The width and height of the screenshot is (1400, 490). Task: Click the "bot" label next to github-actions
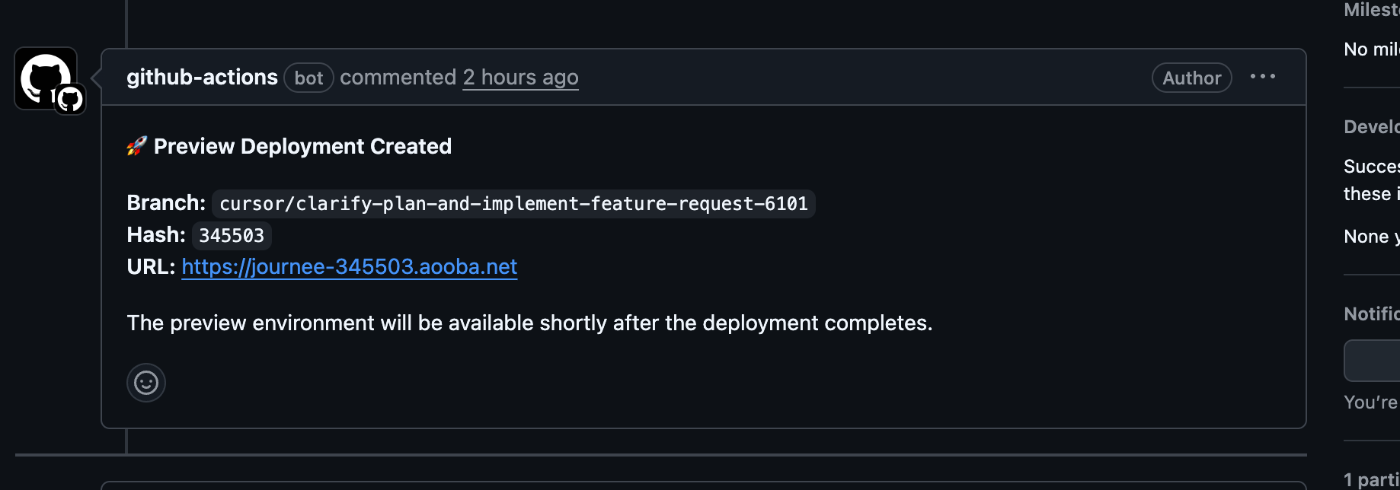coord(309,78)
